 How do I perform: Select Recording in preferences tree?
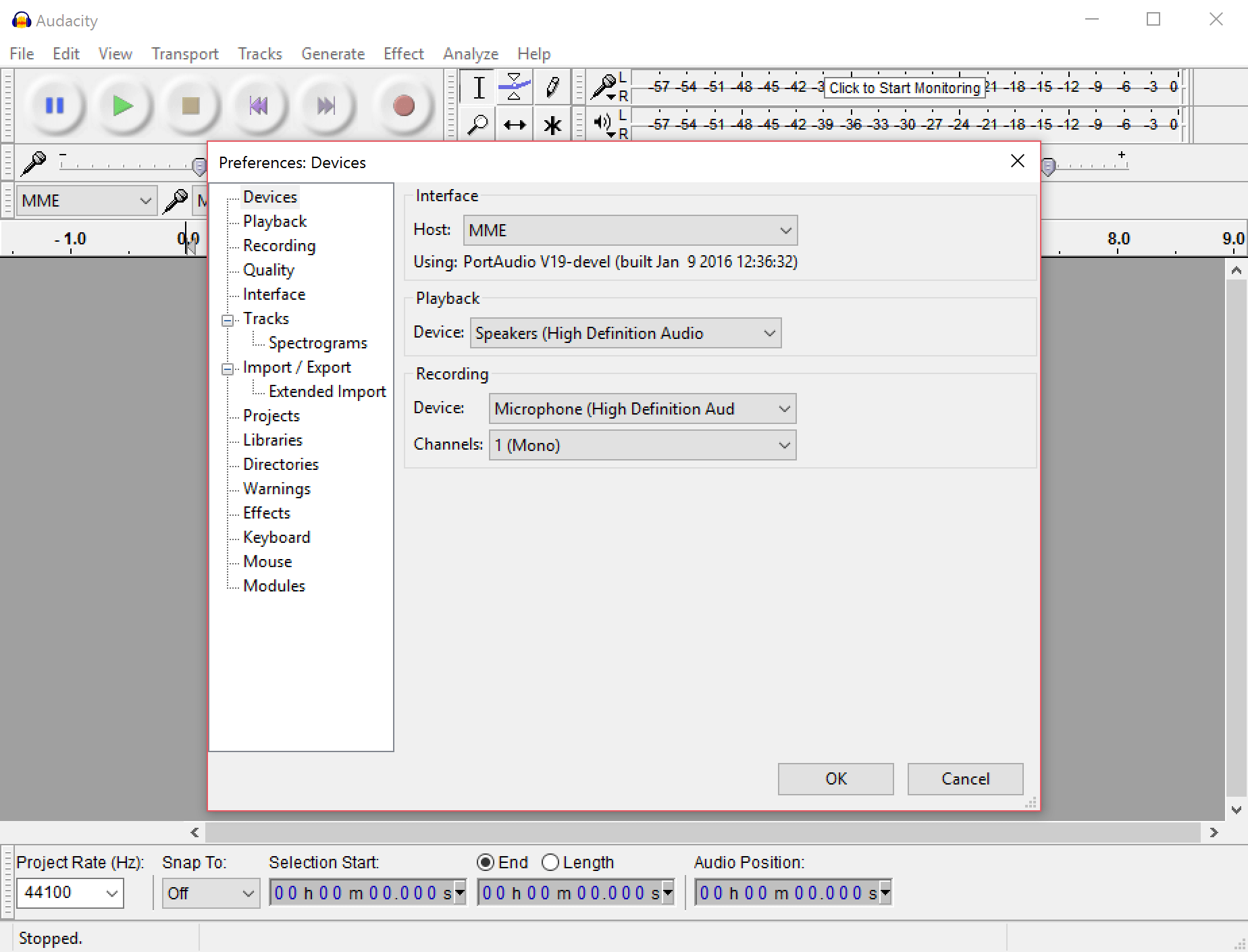(280, 246)
